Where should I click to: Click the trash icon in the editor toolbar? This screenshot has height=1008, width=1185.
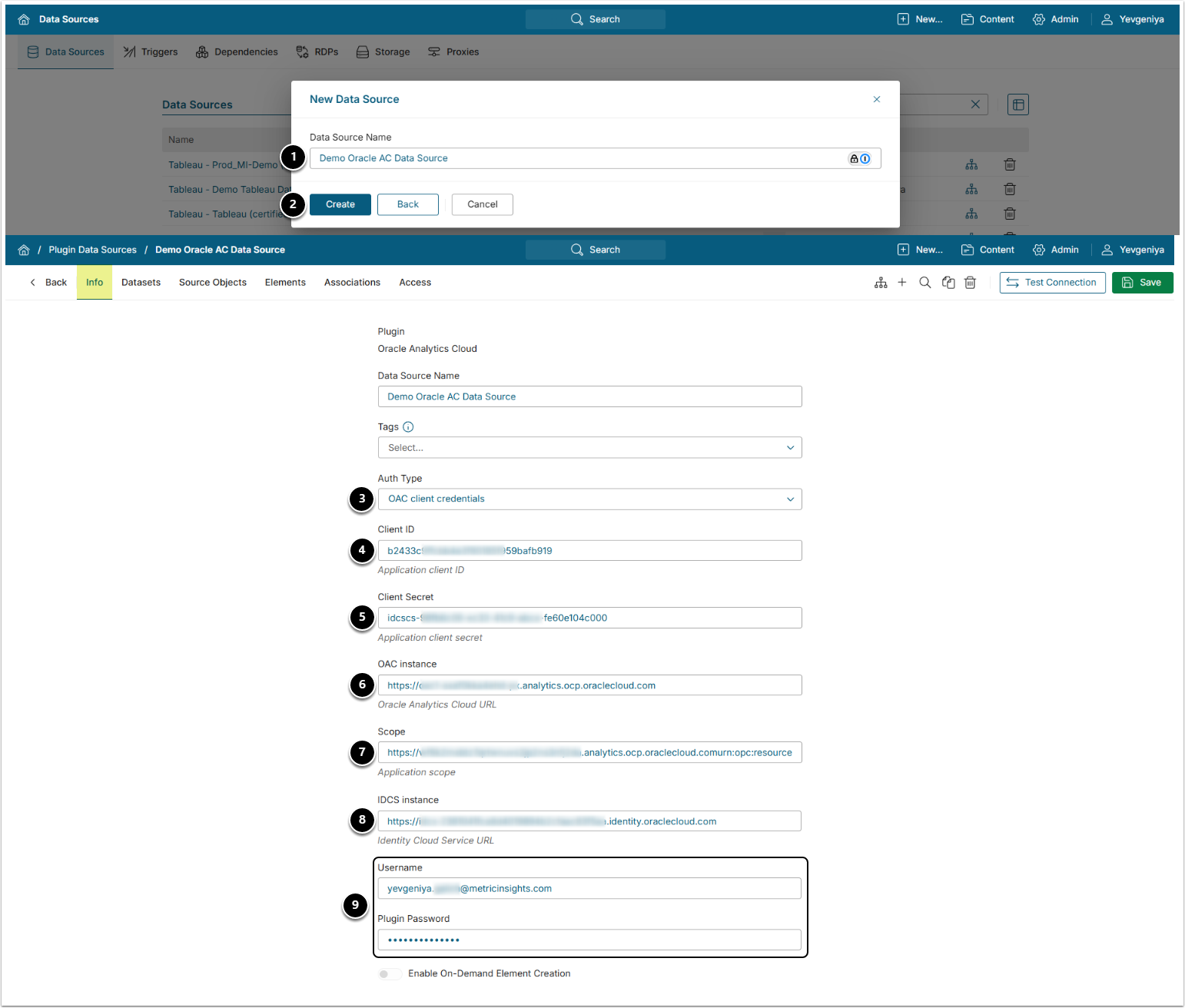tap(971, 283)
